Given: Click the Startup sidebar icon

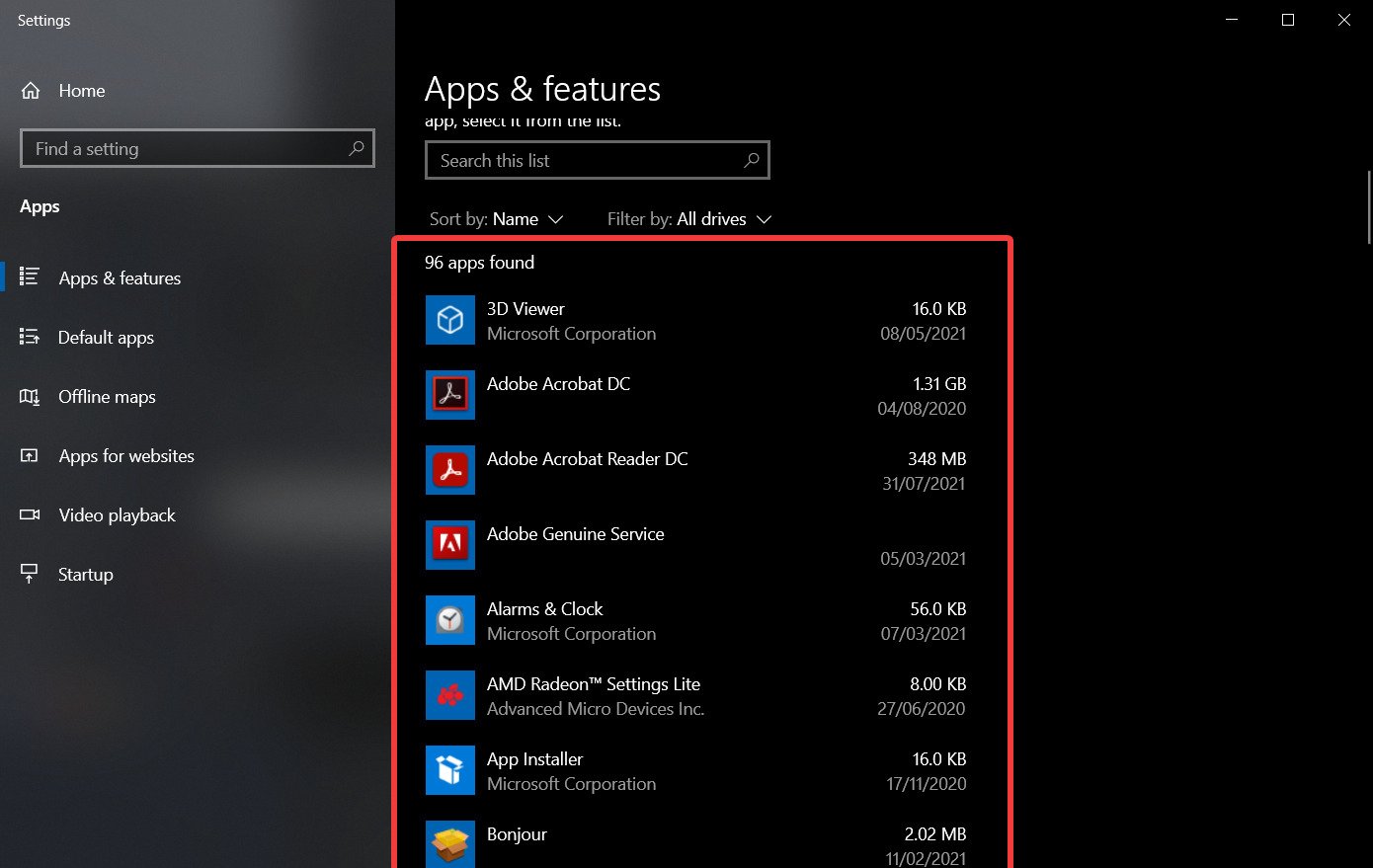Looking at the screenshot, I should [x=30, y=574].
